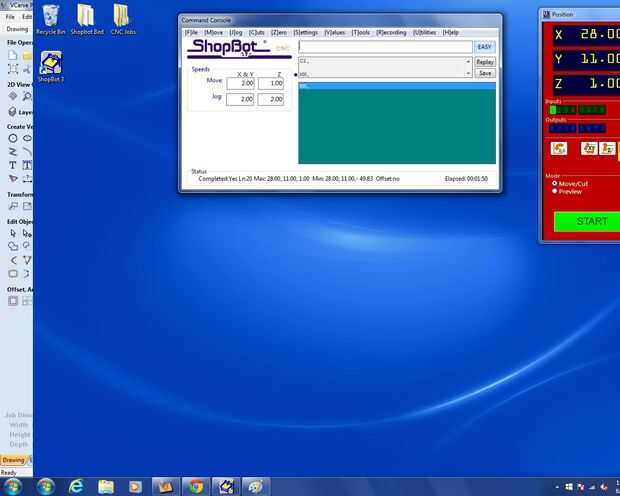Viewport: 620px width, 496px height.
Task: Open the [Z]ero menu
Action: pos(279,32)
